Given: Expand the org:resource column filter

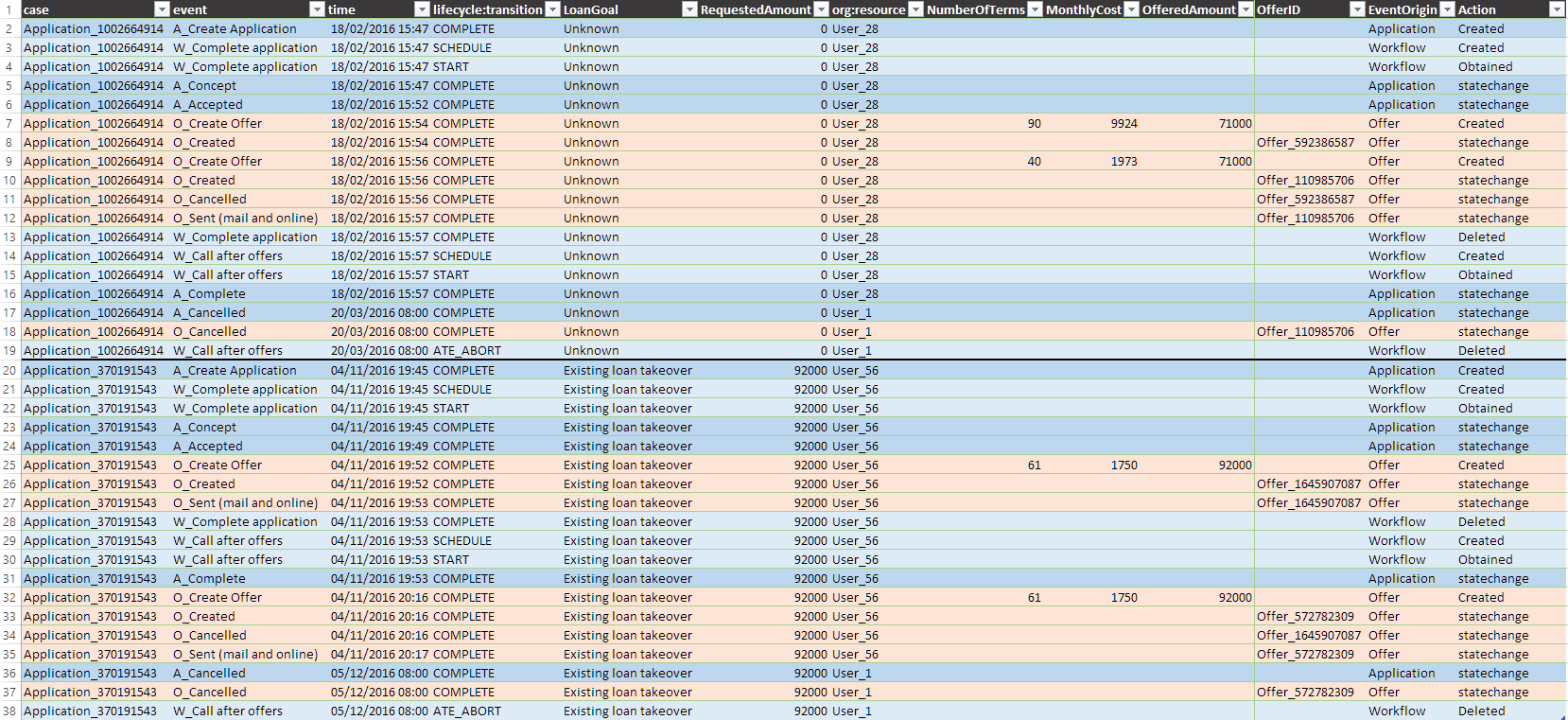Looking at the screenshot, I should coord(915,9).
